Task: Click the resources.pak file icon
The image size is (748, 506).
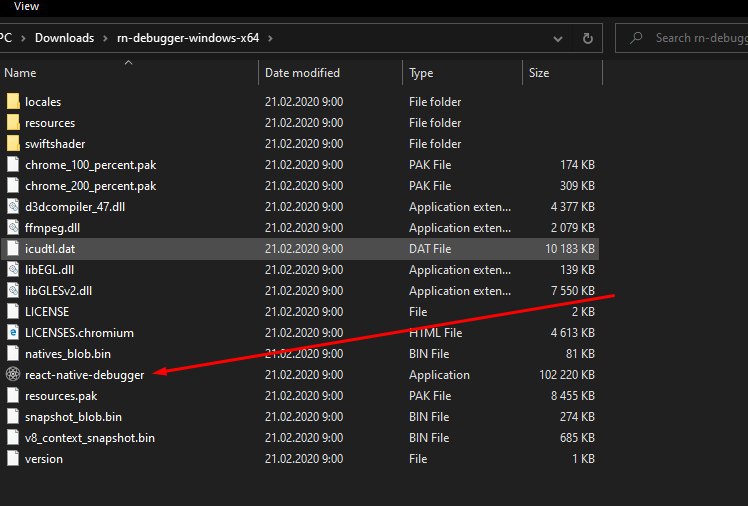Action: (13, 395)
